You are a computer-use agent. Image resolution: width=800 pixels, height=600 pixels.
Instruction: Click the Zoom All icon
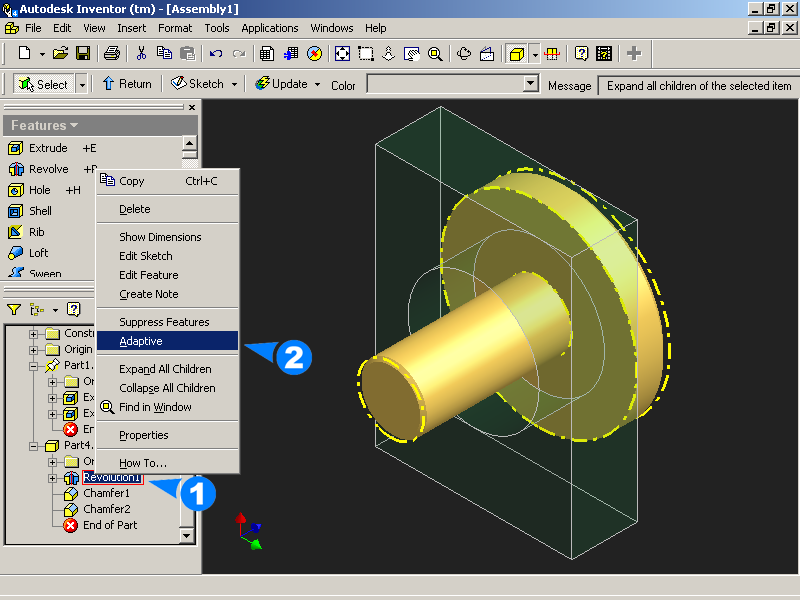click(x=342, y=53)
